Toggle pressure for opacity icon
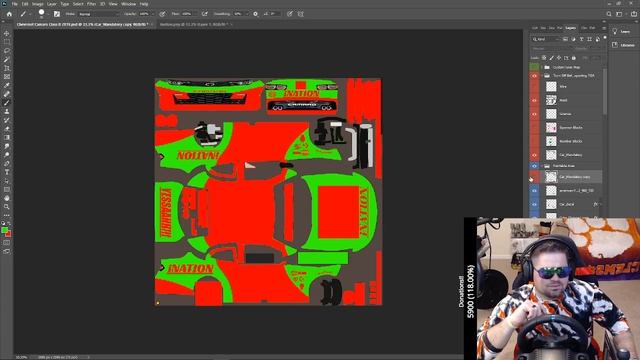 coord(162,14)
